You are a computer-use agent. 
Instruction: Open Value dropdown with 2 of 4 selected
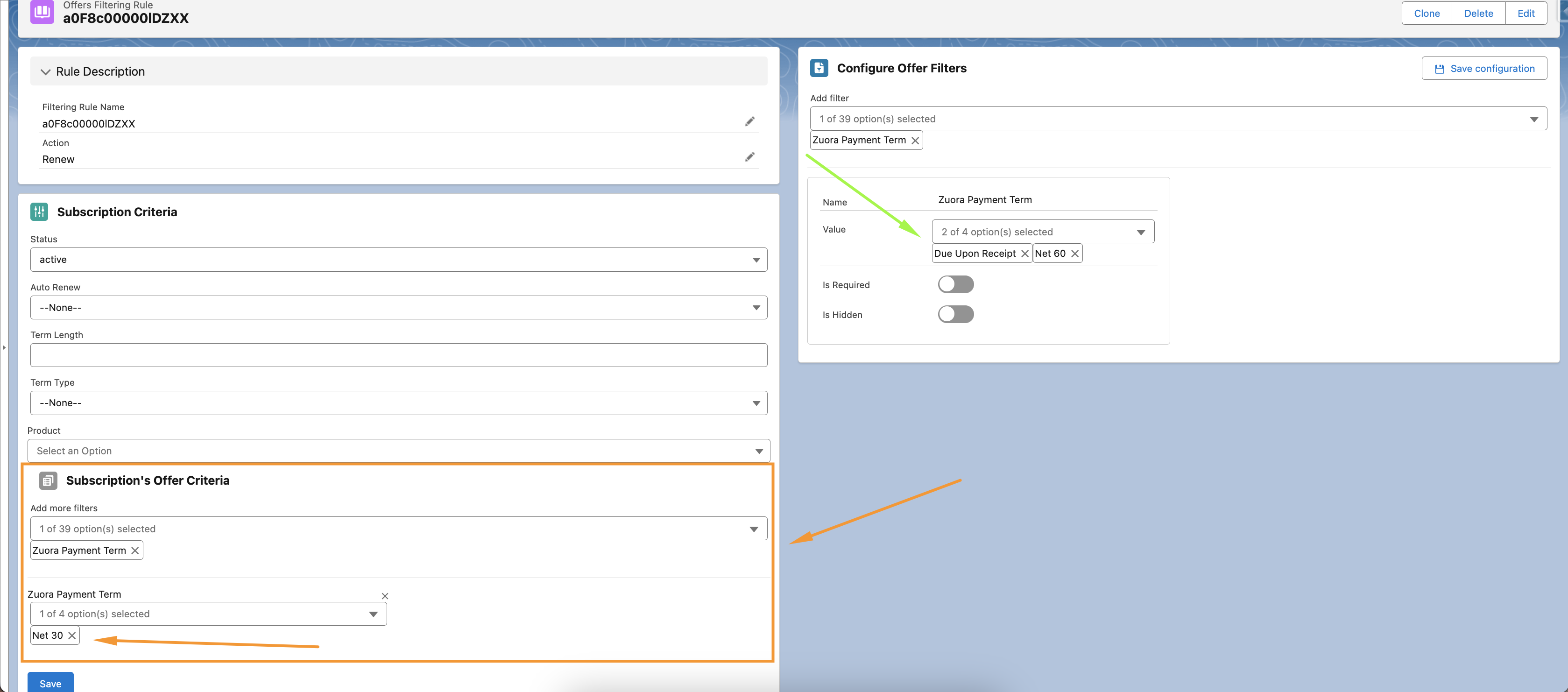pos(1042,232)
